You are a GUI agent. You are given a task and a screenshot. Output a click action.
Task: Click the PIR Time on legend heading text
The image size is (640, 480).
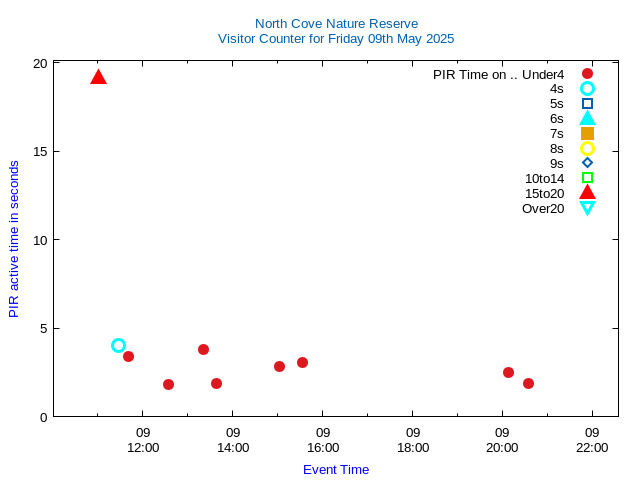tap(474, 74)
